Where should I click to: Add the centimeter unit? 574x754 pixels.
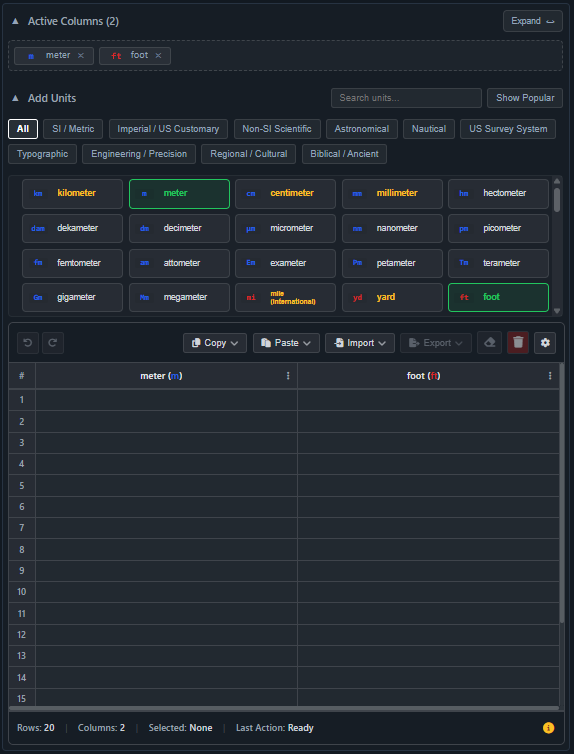(286, 194)
